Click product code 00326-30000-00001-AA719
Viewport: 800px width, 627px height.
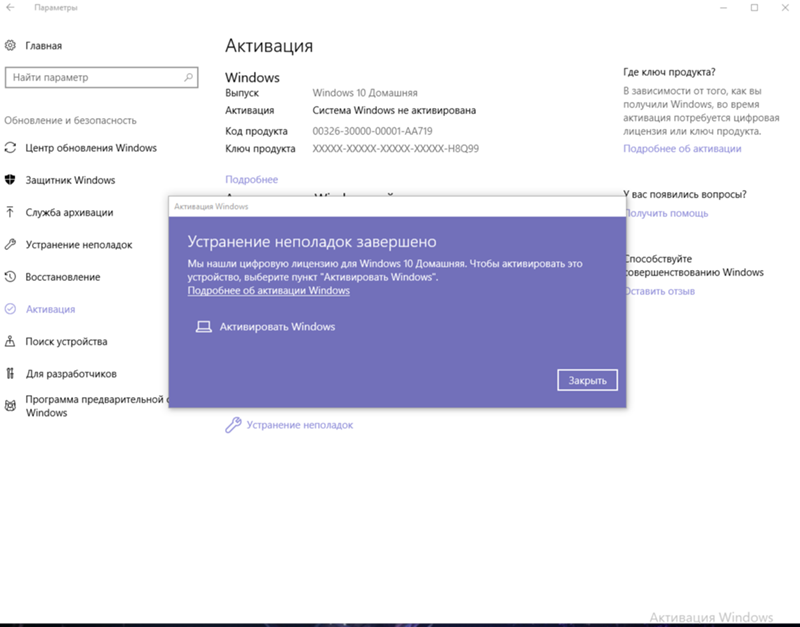pyautogui.click(x=372, y=131)
